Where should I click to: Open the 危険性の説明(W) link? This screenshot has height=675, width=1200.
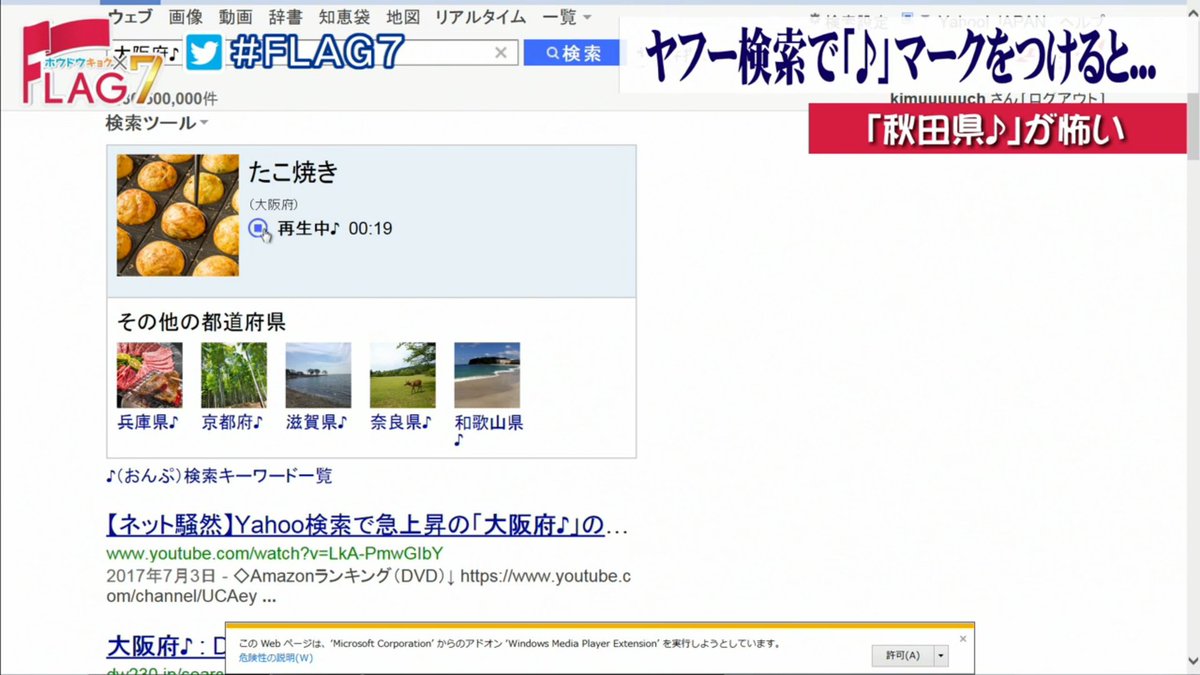click(276, 658)
